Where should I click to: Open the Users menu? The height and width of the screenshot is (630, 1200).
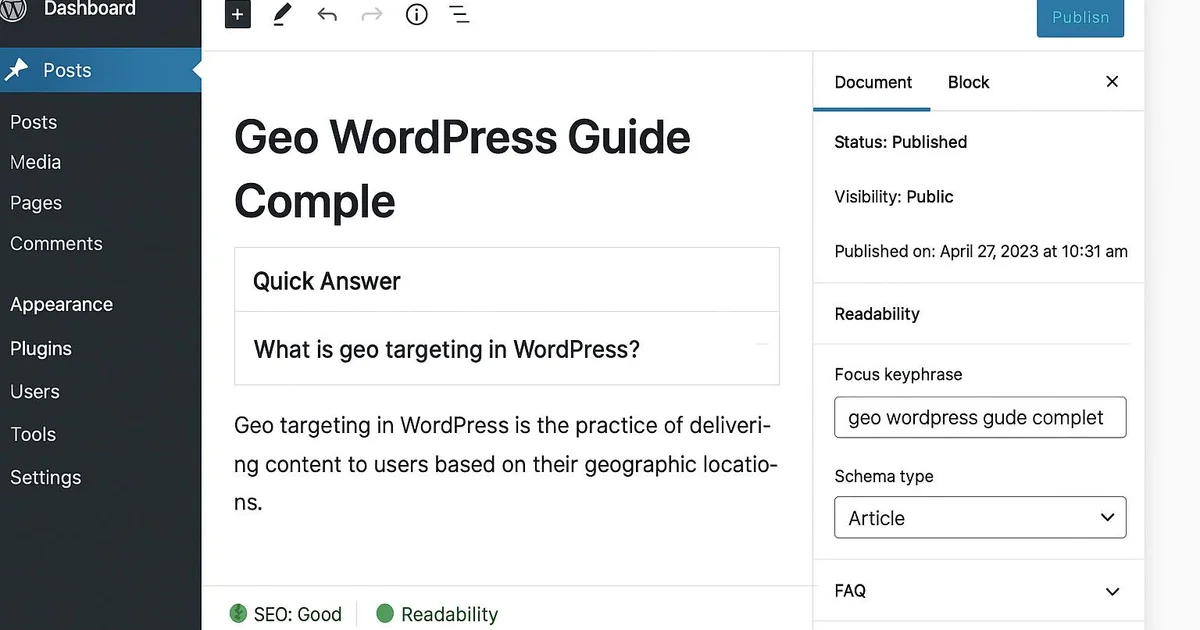pos(35,392)
